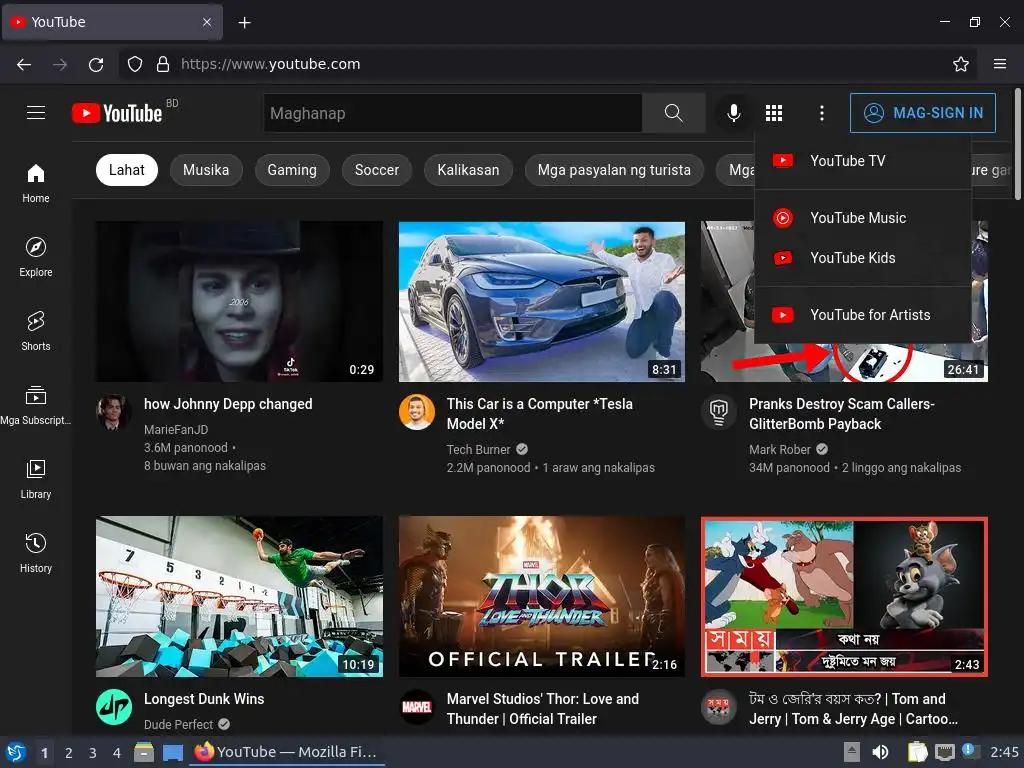Open the Johnny Depp video thumbnail
Image resolution: width=1024 pixels, height=768 pixels.
(239, 301)
